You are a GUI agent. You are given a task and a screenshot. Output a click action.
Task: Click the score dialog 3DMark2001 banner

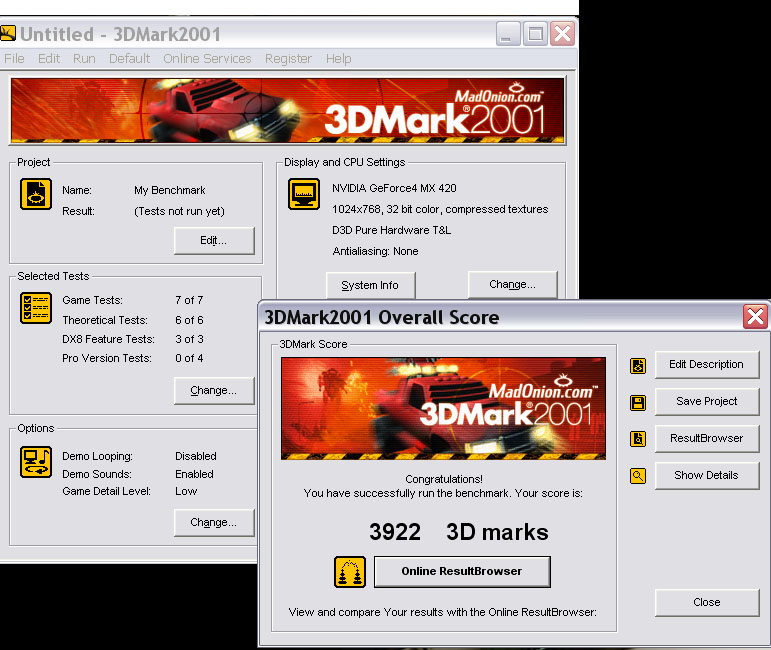coord(444,409)
